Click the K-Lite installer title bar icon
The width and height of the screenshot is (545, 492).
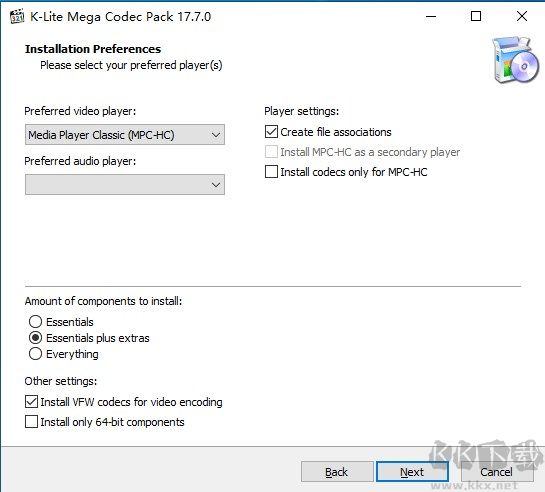coord(17,17)
